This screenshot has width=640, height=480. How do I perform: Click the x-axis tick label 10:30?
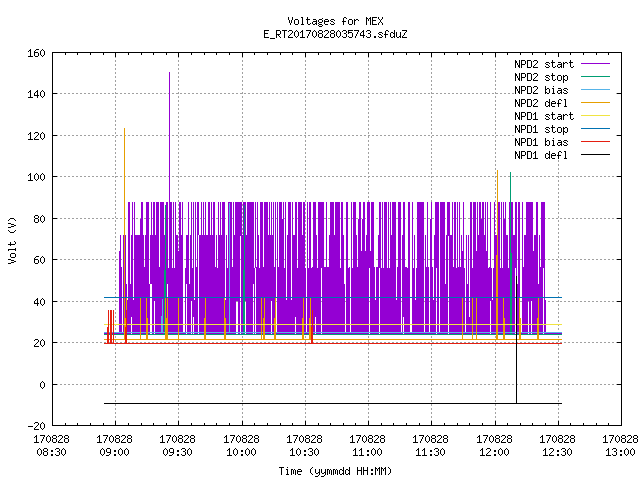(304, 452)
